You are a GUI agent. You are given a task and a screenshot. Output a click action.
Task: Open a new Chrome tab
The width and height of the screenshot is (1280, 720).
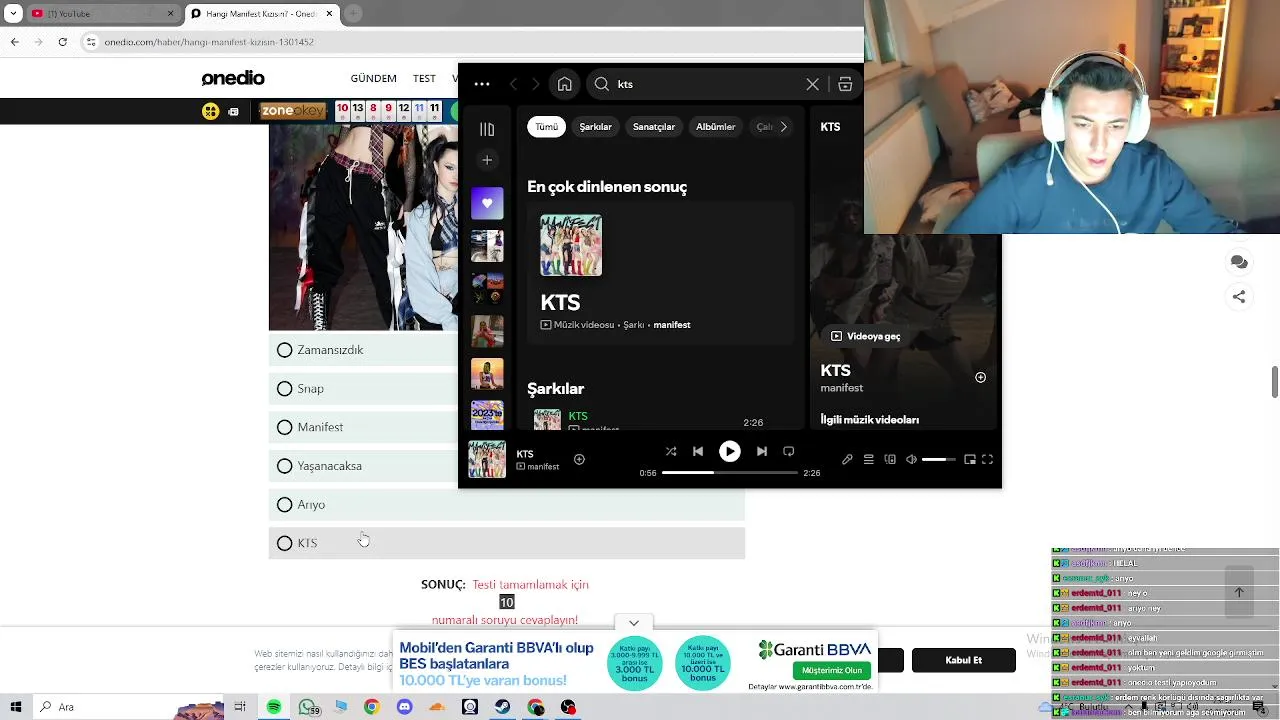click(x=354, y=14)
